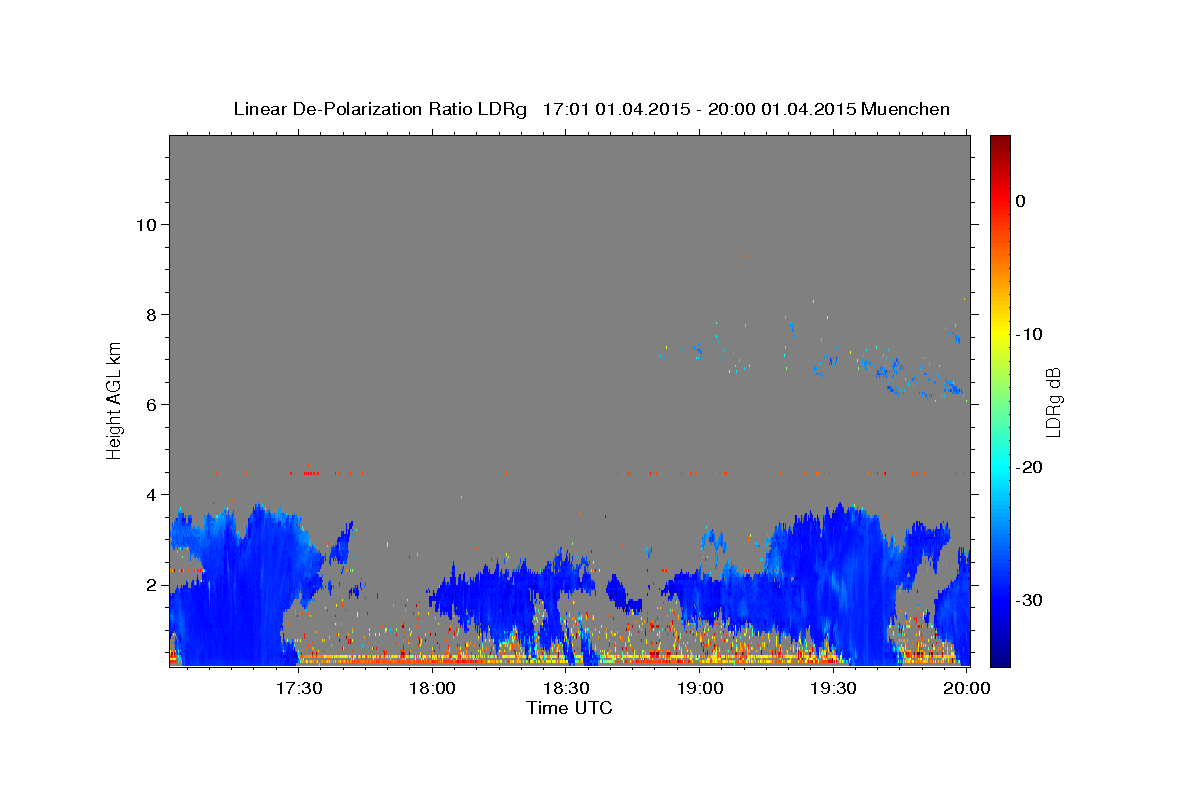Click the "Muenchen" location in the title

(906, 109)
